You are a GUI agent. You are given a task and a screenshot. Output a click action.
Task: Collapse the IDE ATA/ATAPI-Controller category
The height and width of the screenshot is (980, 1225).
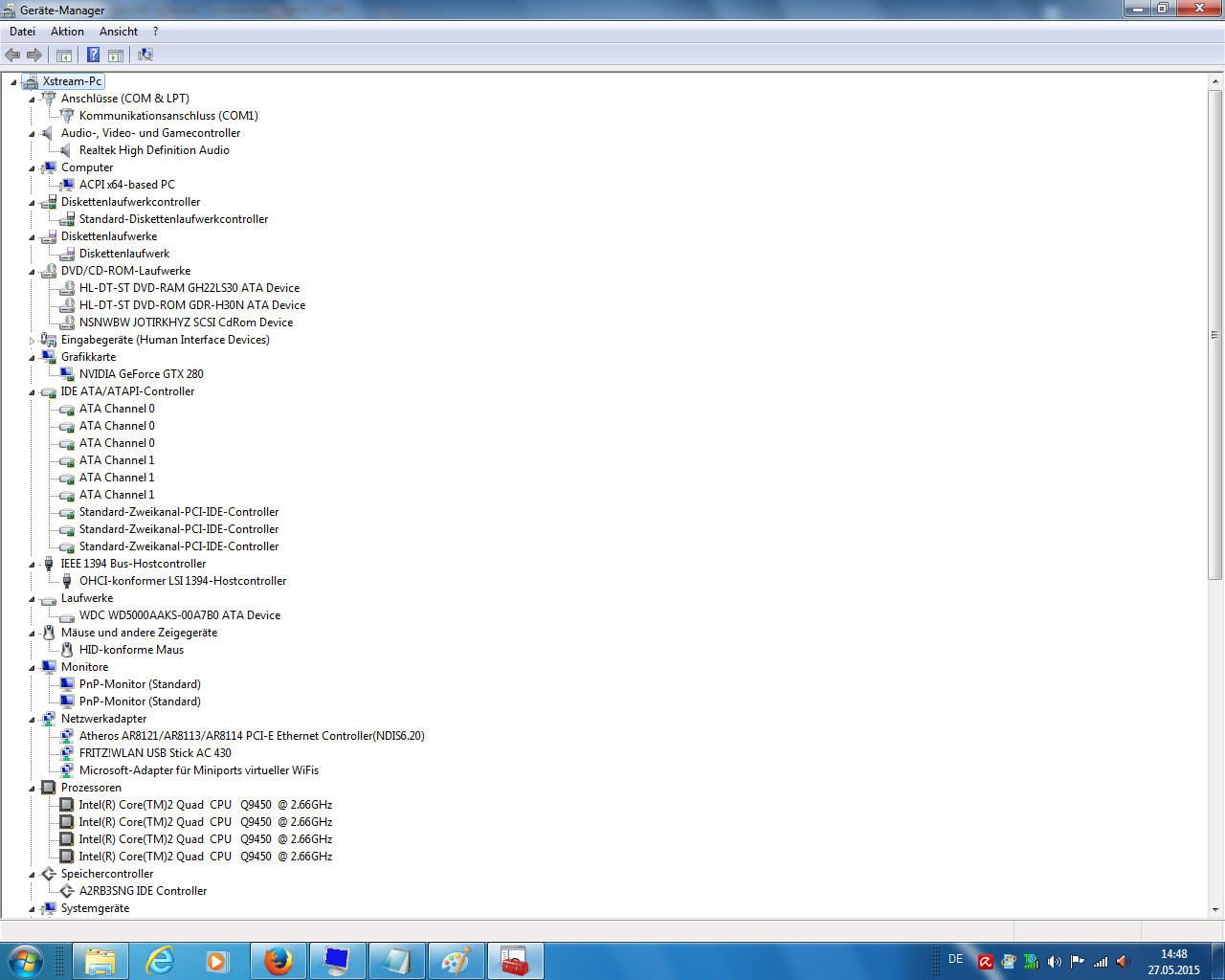pos(32,392)
